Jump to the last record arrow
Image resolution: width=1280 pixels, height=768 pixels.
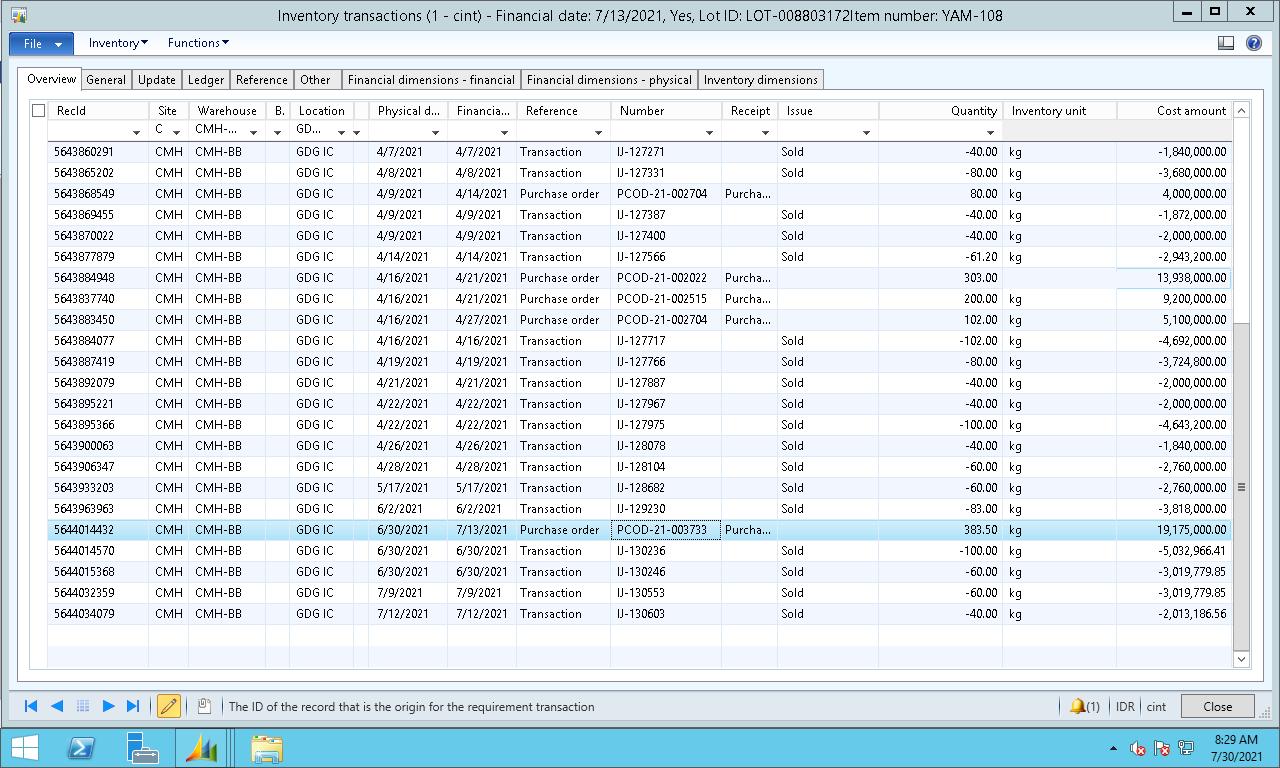click(x=133, y=706)
